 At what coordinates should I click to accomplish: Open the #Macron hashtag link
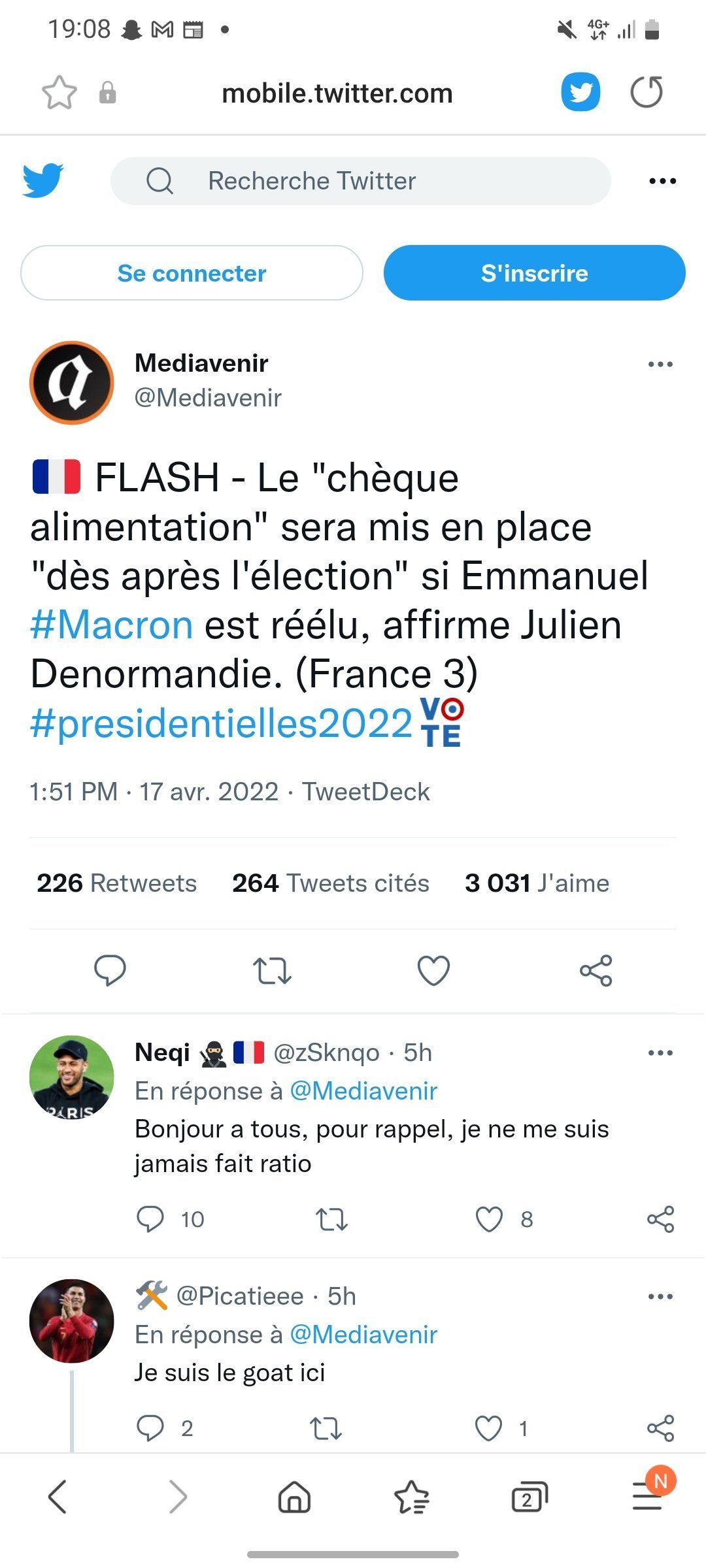tap(112, 625)
